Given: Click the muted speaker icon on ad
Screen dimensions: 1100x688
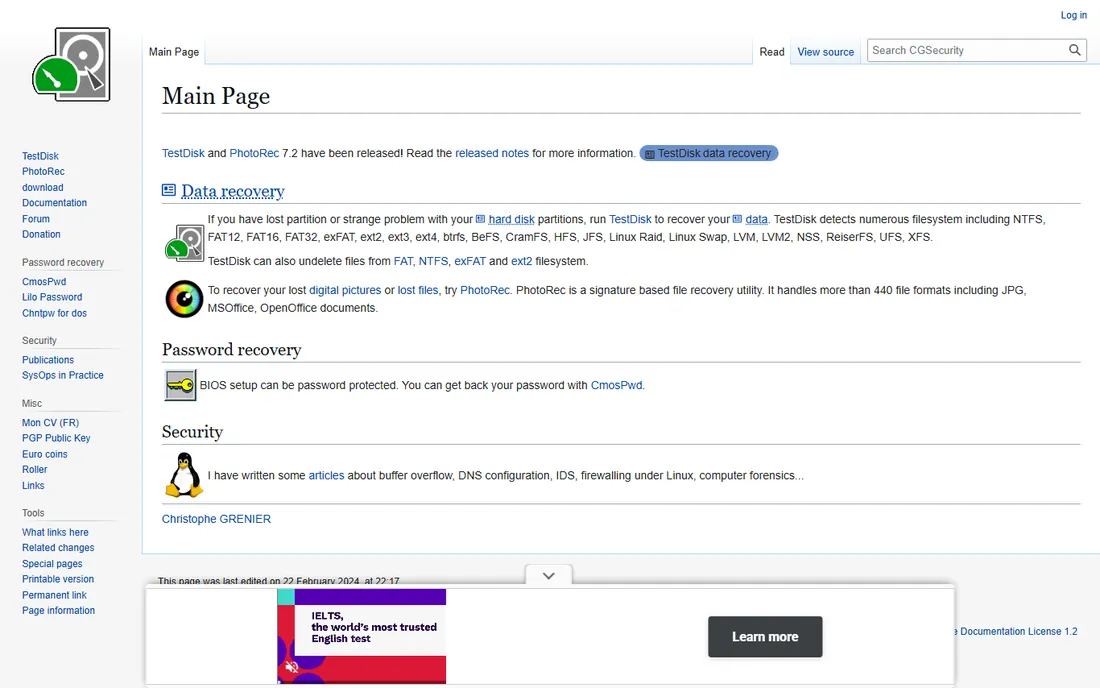Looking at the screenshot, I should [x=292, y=667].
